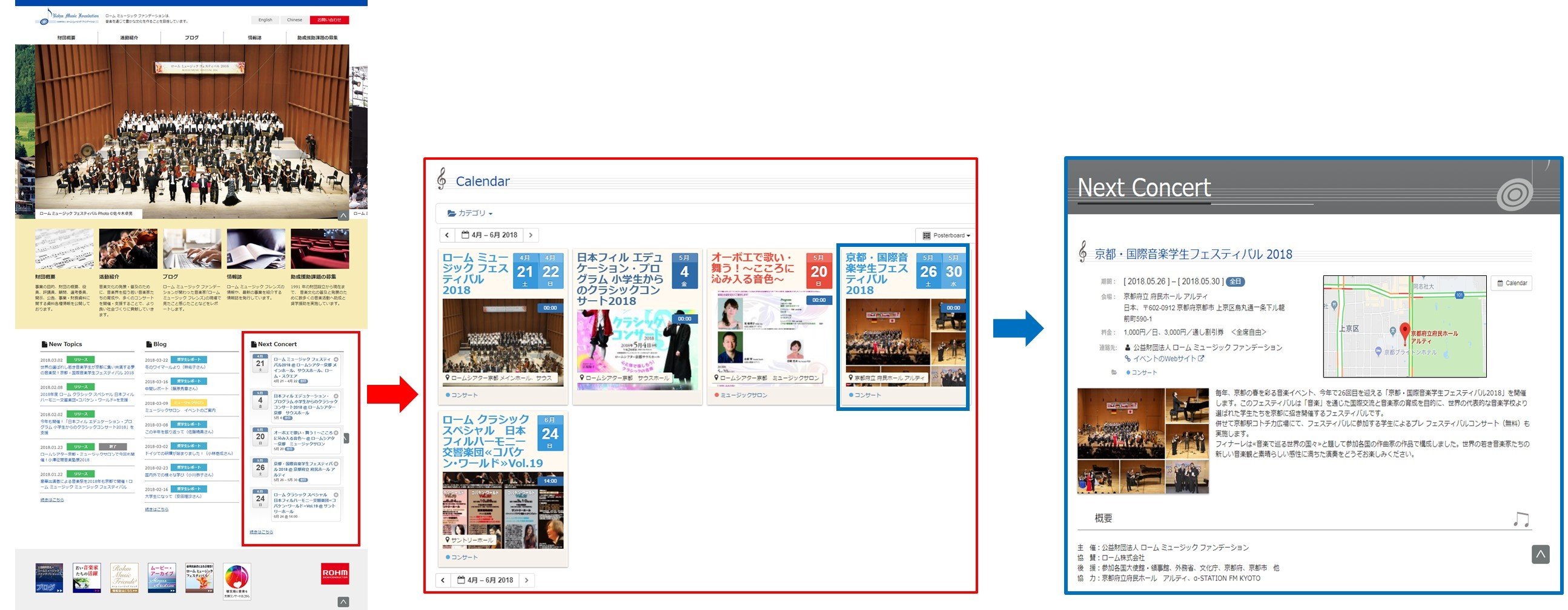Click the yellow ミュージックサロン blog tag
This screenshot has height=610, width=1568.
(x=189, y=402)
